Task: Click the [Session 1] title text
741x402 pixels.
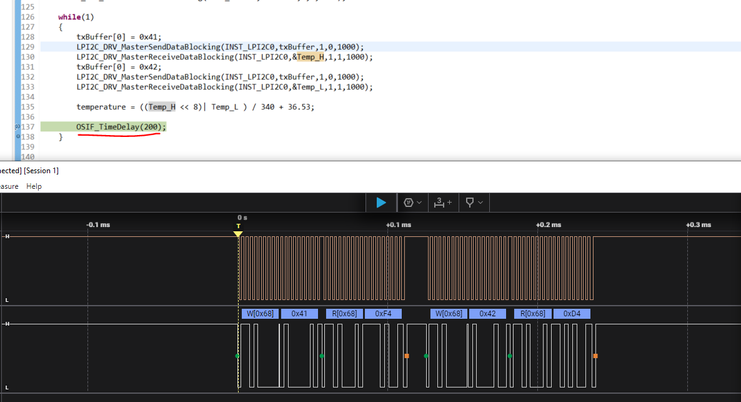Action: 41,171
